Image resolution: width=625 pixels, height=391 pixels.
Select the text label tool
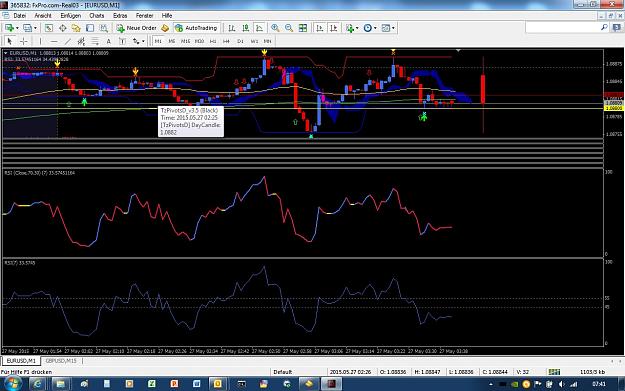coord(122,41)
